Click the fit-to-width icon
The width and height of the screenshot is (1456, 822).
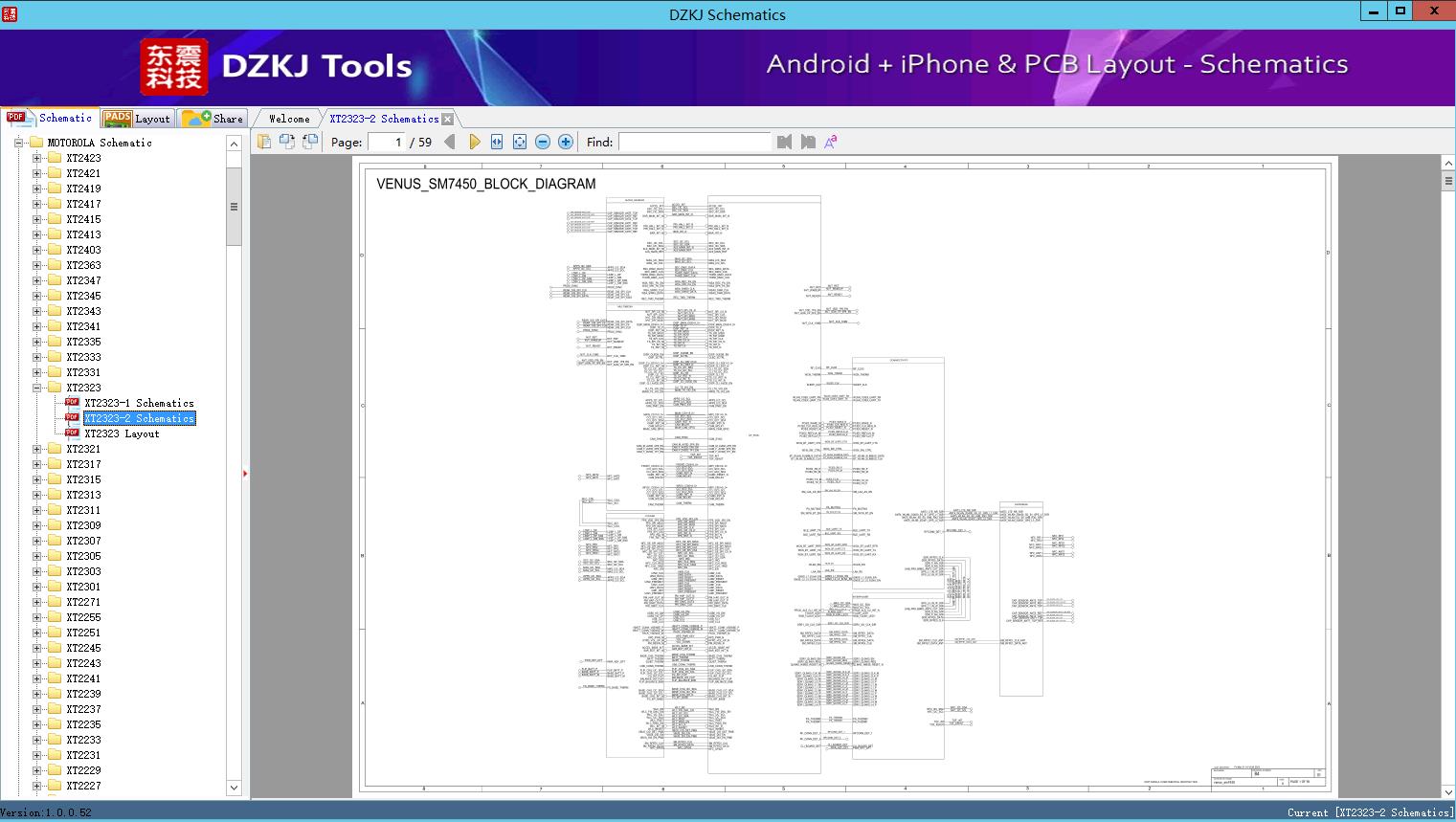point(497,142)
